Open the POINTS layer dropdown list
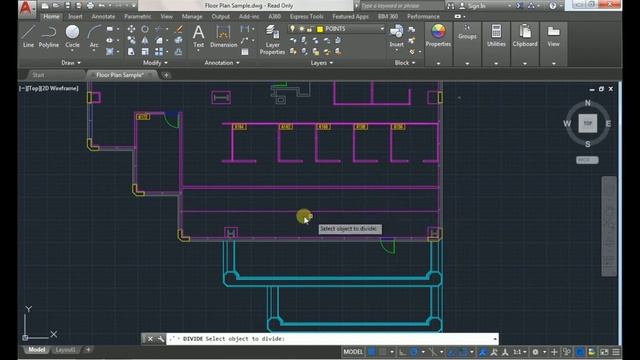 point(382,29)
